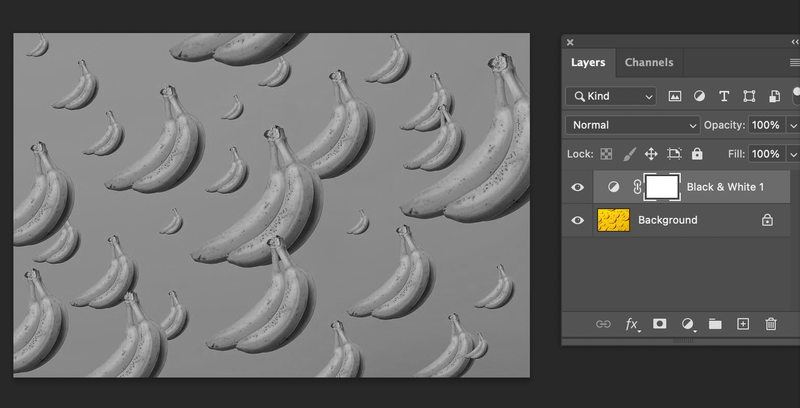Hide the Black & White 1 layer
Screen dimensions: 800x408
coord(577,187)
